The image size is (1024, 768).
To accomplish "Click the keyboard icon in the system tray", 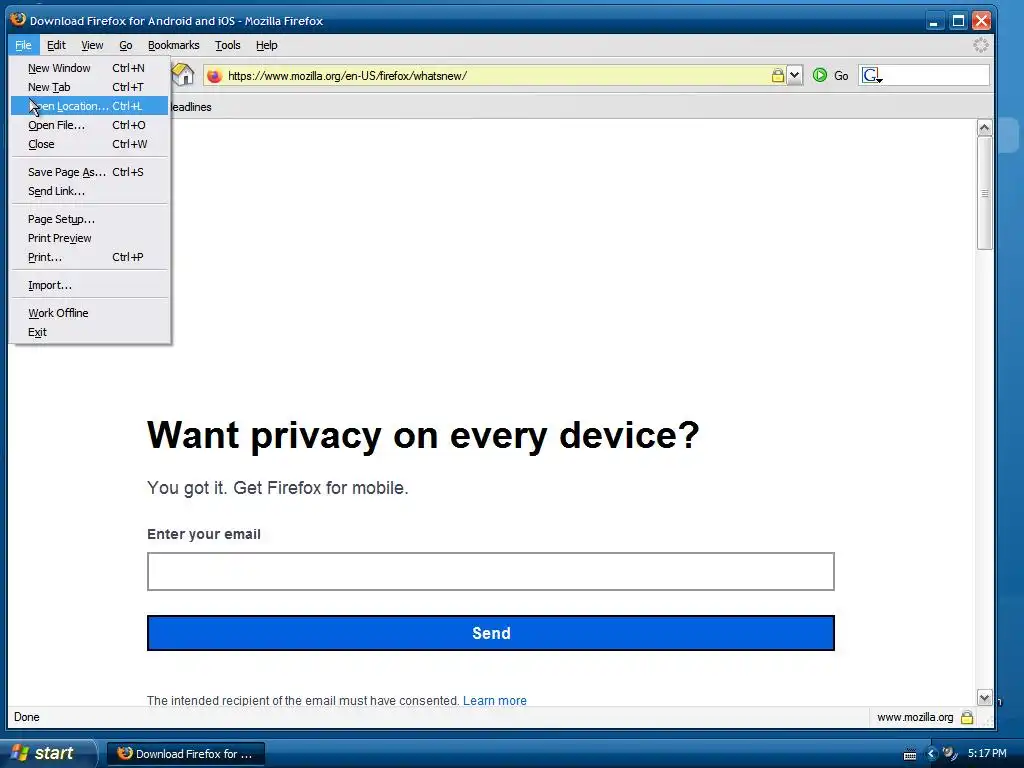I will [x=910, y=754].
